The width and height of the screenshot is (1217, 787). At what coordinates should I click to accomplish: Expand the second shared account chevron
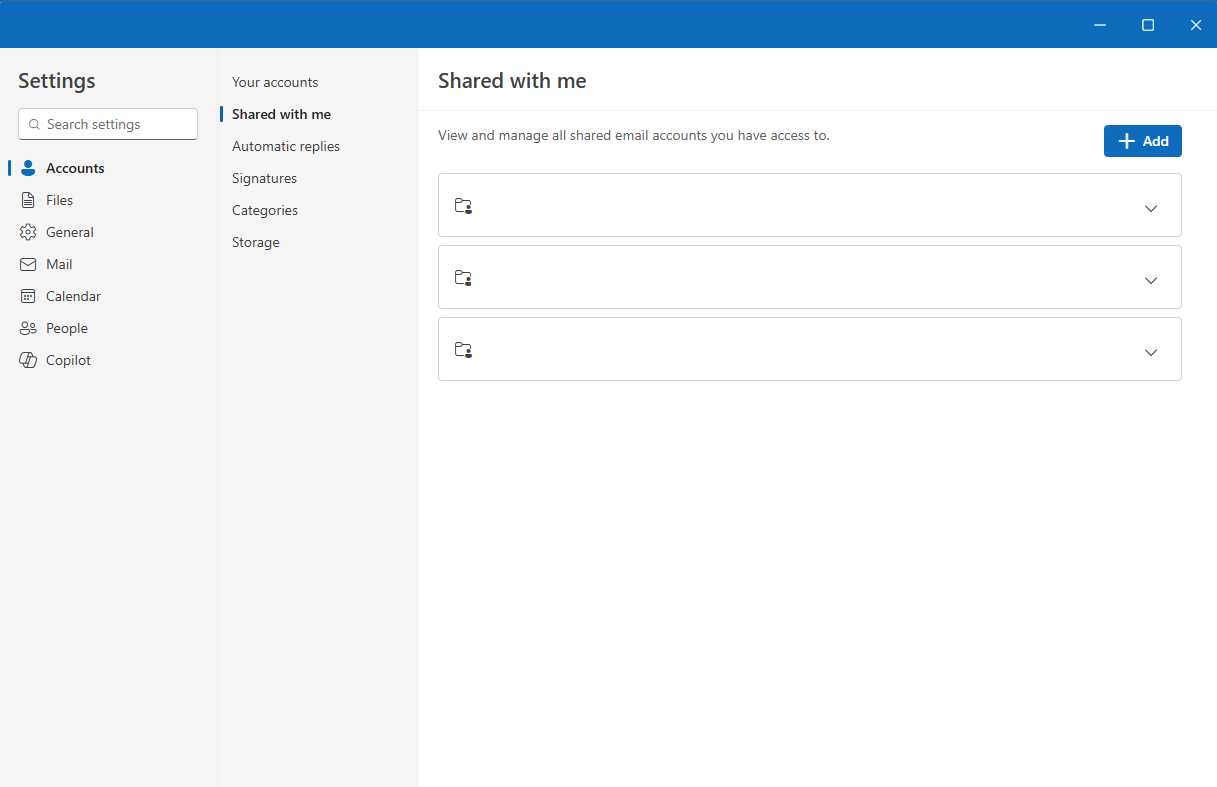1151,280
